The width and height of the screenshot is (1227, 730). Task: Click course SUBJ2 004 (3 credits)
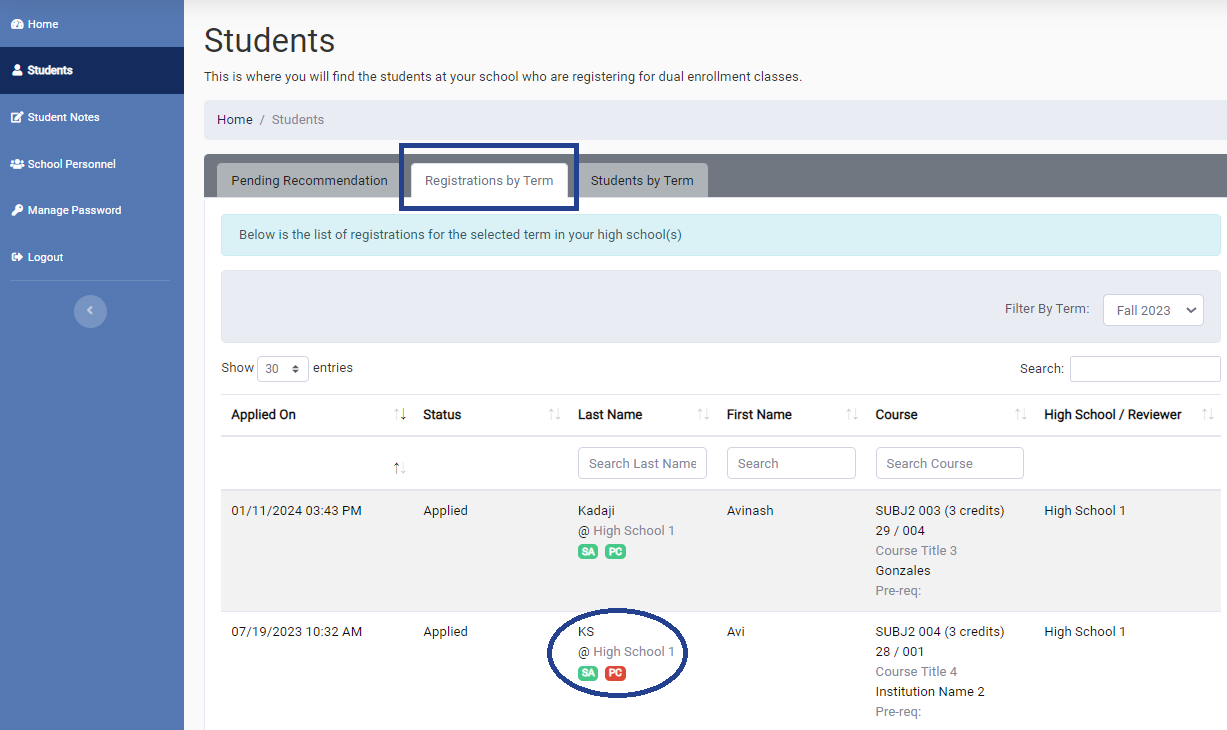[940, 632]
